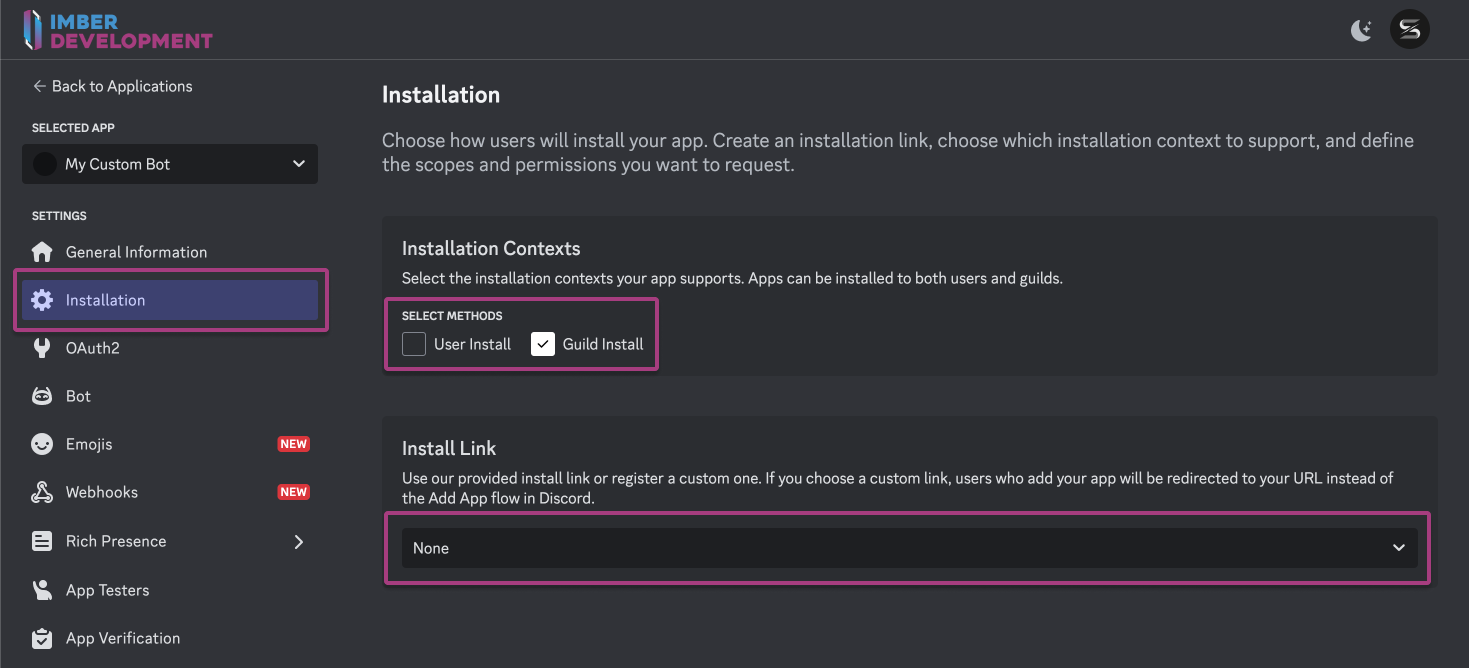The height and width of the screenshot is (668, 1469).
Task: Click the Imber Development logo
Action: click(x=118, y=30)
